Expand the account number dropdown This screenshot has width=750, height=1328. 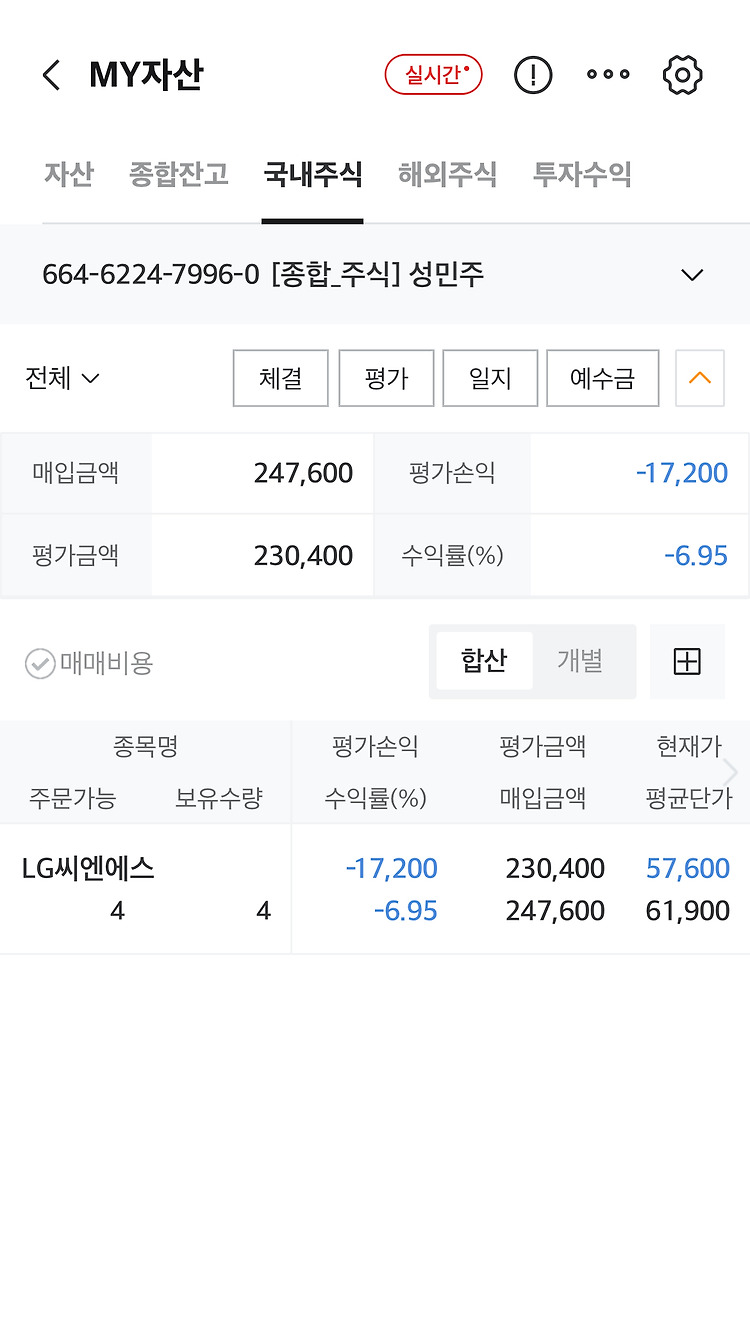click(x=692, y=275)
